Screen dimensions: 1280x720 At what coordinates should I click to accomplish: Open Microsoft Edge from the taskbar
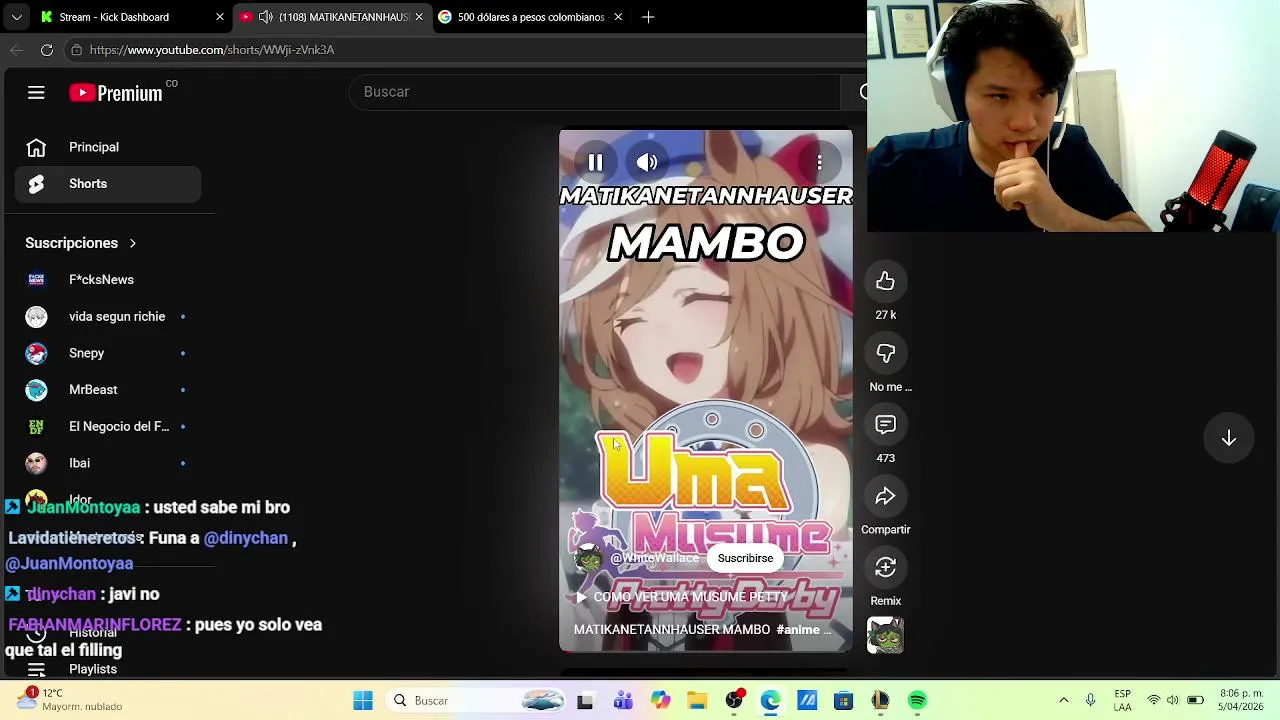(770, 701)
